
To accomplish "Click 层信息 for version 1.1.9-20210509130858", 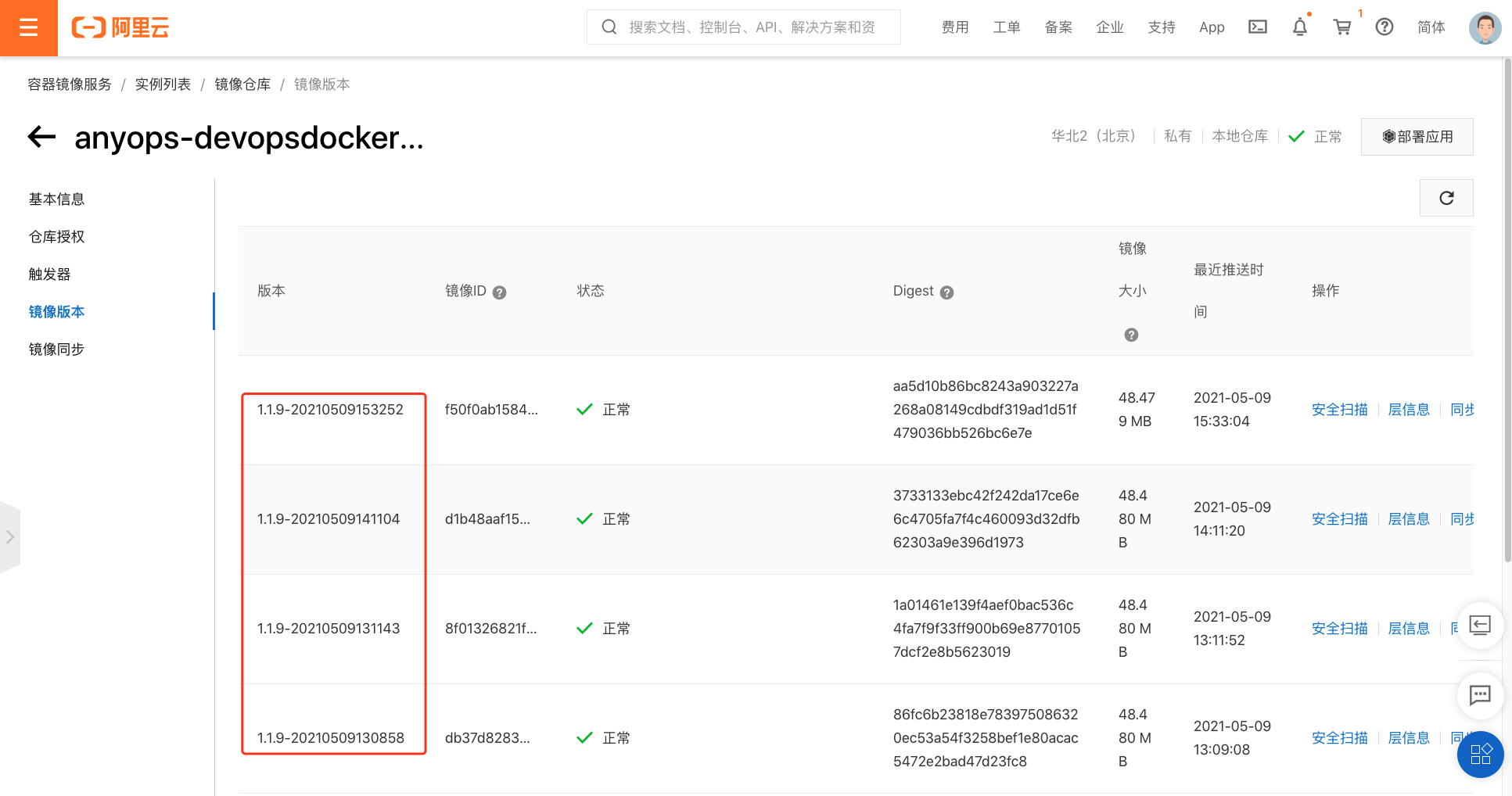I will pos(1409,738).
